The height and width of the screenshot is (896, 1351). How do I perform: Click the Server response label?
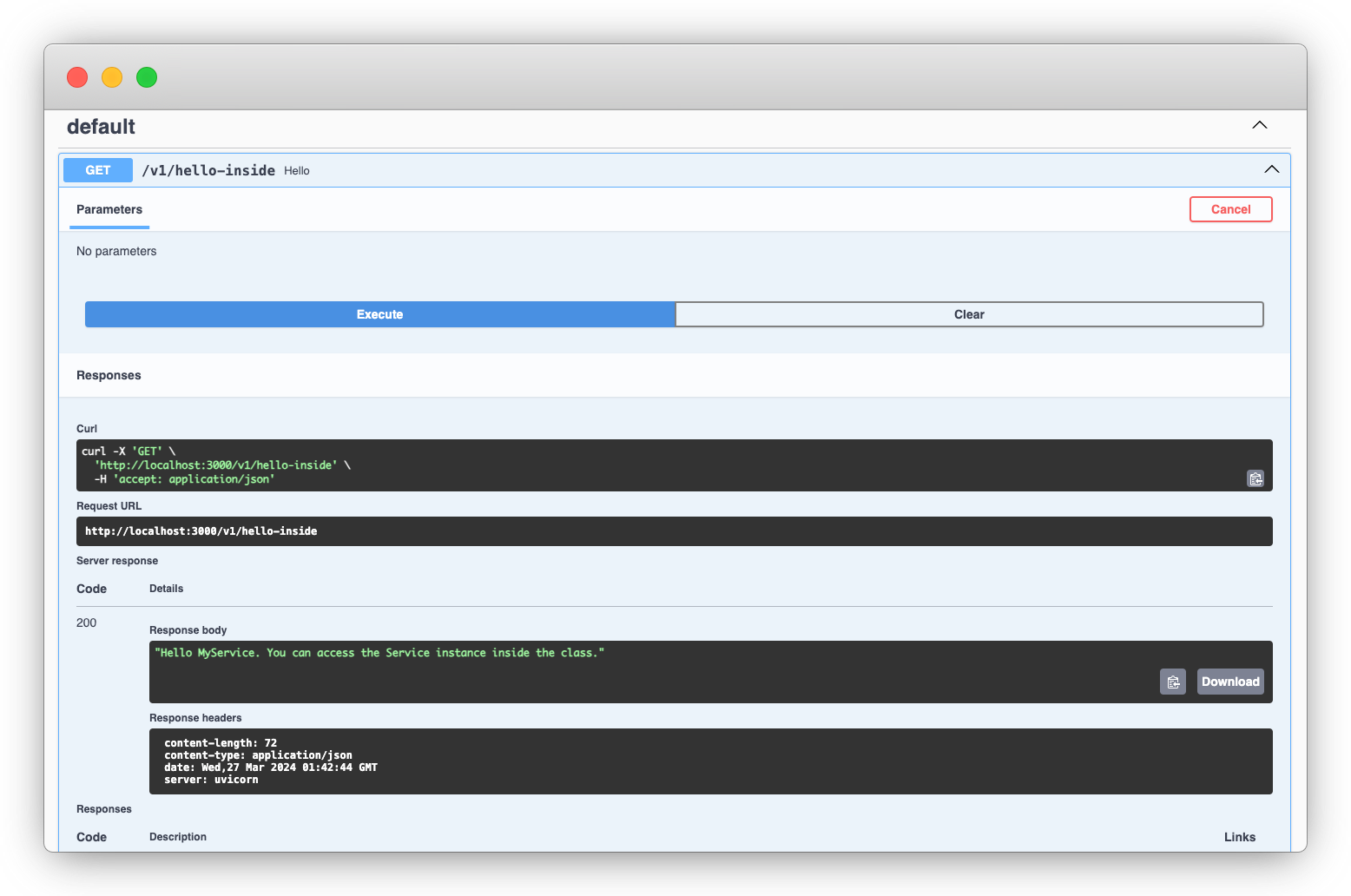[117, 561]
